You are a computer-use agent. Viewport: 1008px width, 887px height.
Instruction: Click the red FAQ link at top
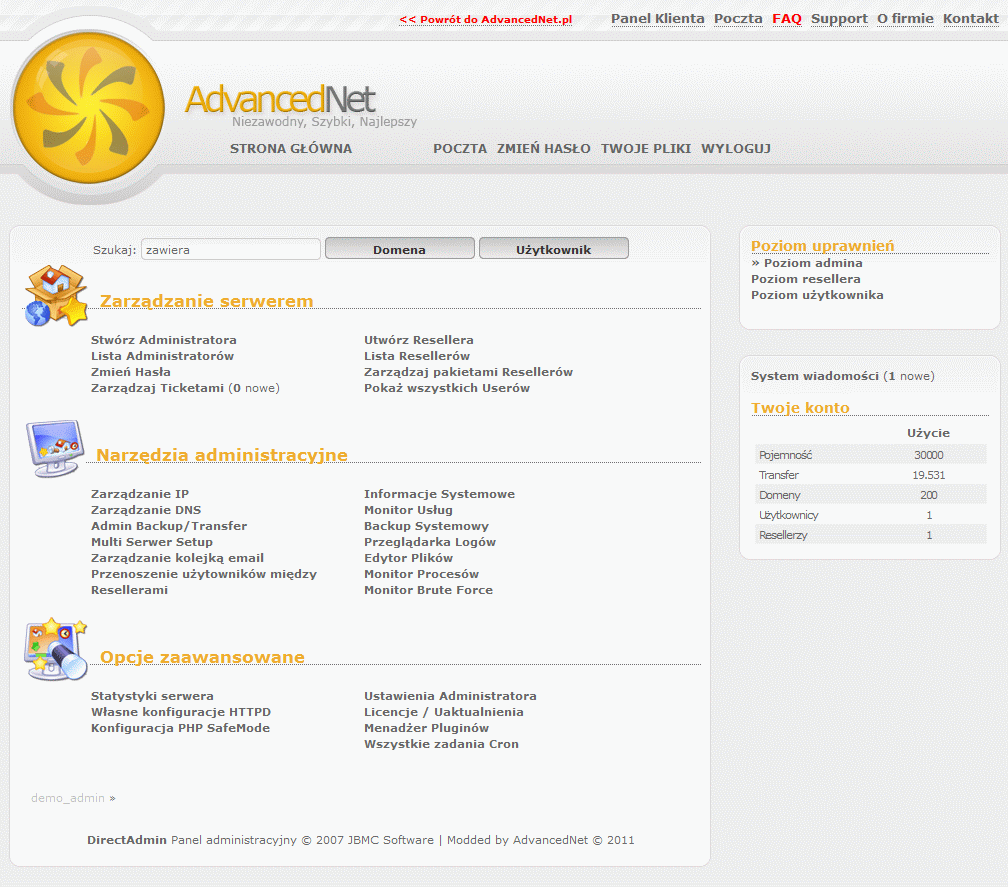787,19
